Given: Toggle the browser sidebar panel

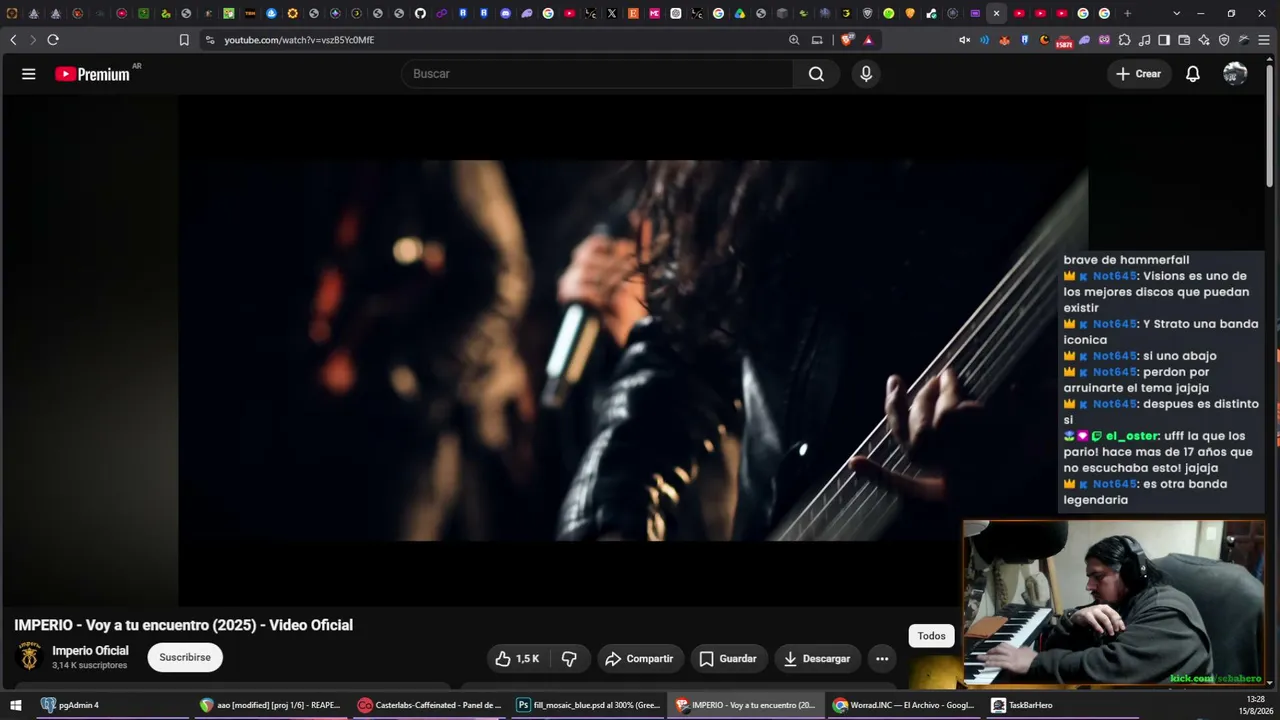Looking at the screenshot, I should click(1164, 40).
